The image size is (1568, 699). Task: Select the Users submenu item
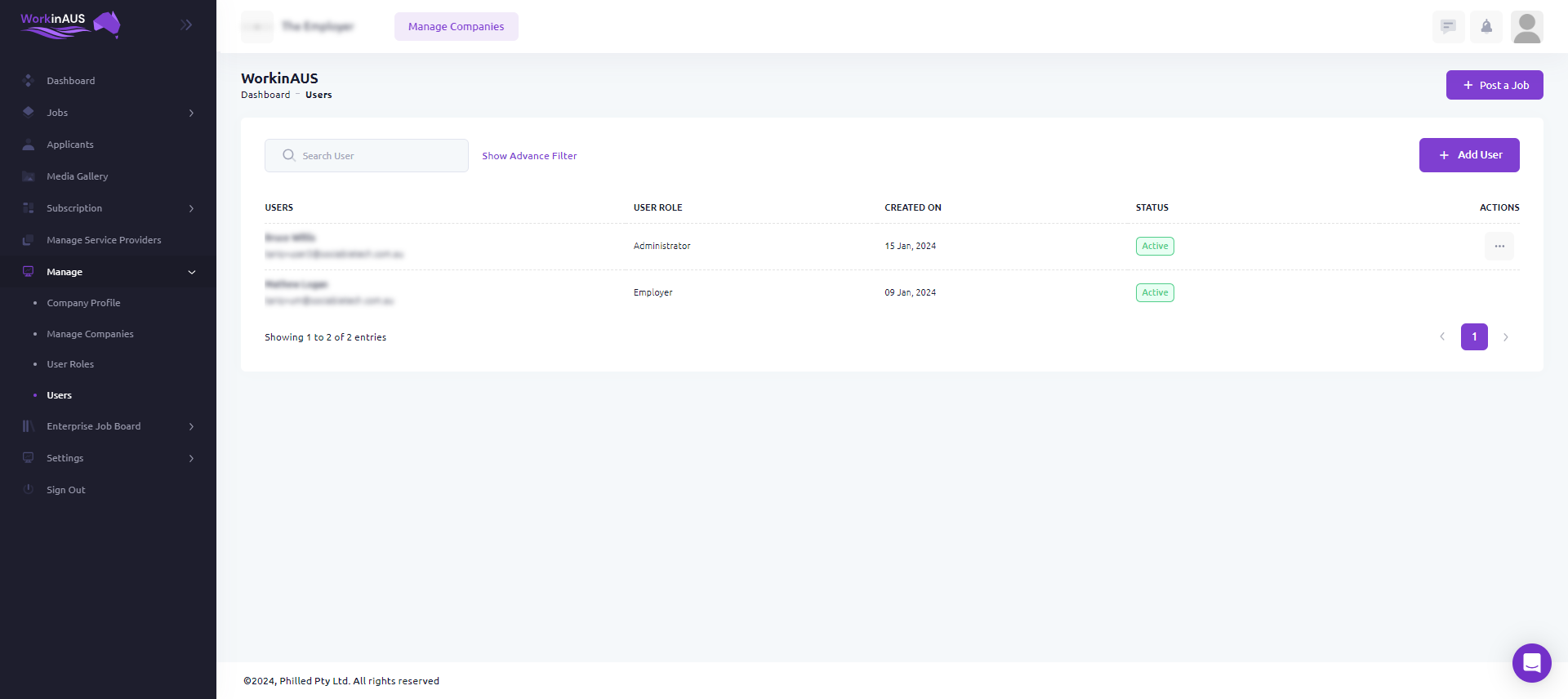tap(59, 395)
